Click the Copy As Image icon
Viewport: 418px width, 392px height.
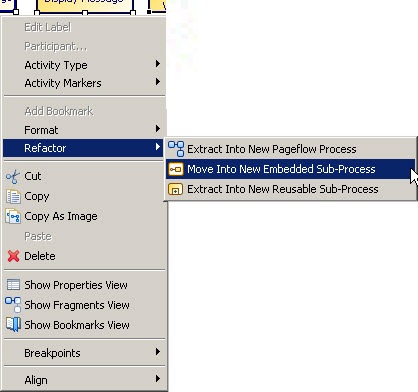coord(13,216)
